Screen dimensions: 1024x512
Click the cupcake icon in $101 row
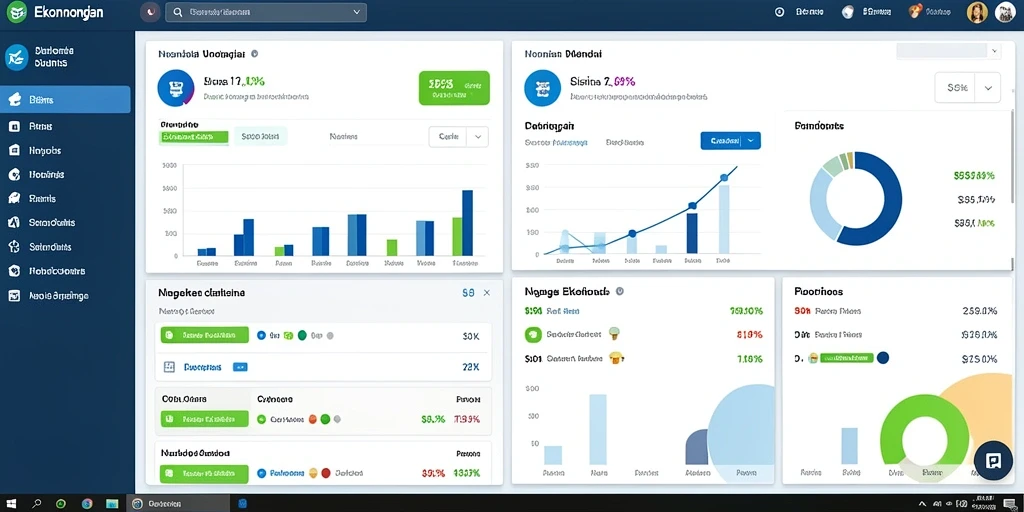click(616, 358)
